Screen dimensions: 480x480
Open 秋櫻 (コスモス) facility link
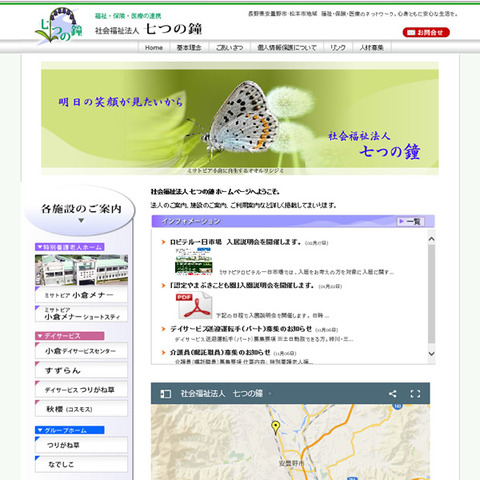coord(81,409)
